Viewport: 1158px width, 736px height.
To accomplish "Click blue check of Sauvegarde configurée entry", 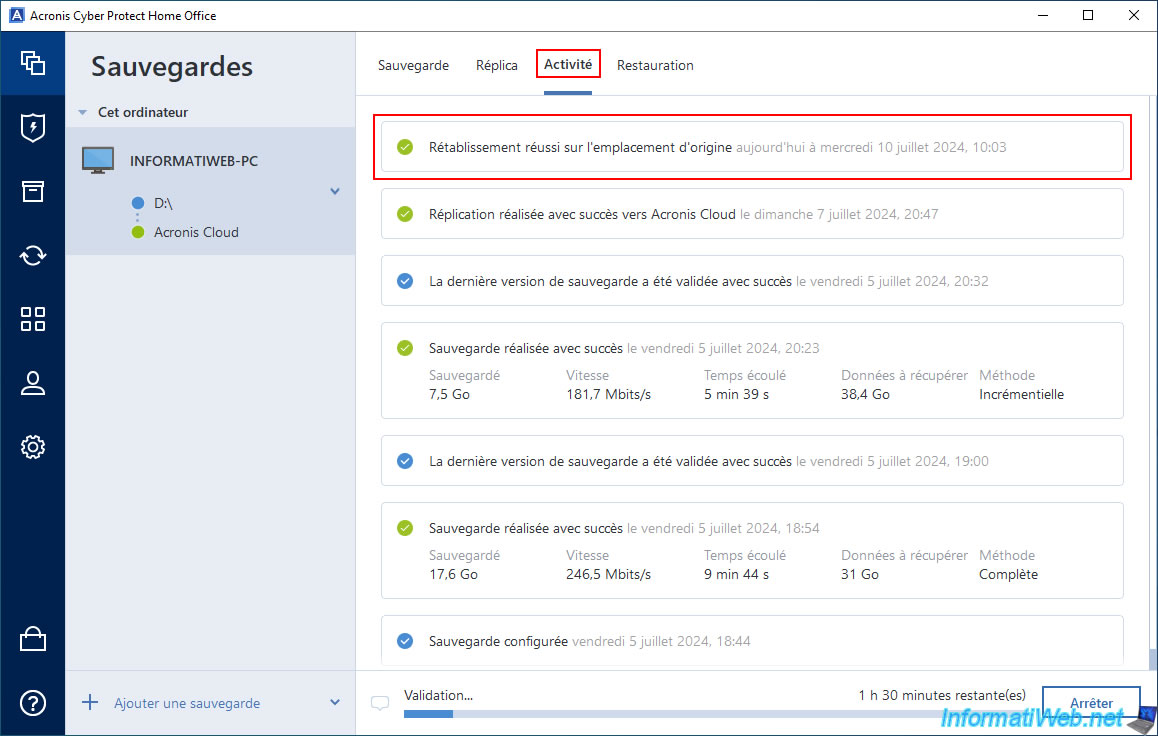I will point(405,641).
